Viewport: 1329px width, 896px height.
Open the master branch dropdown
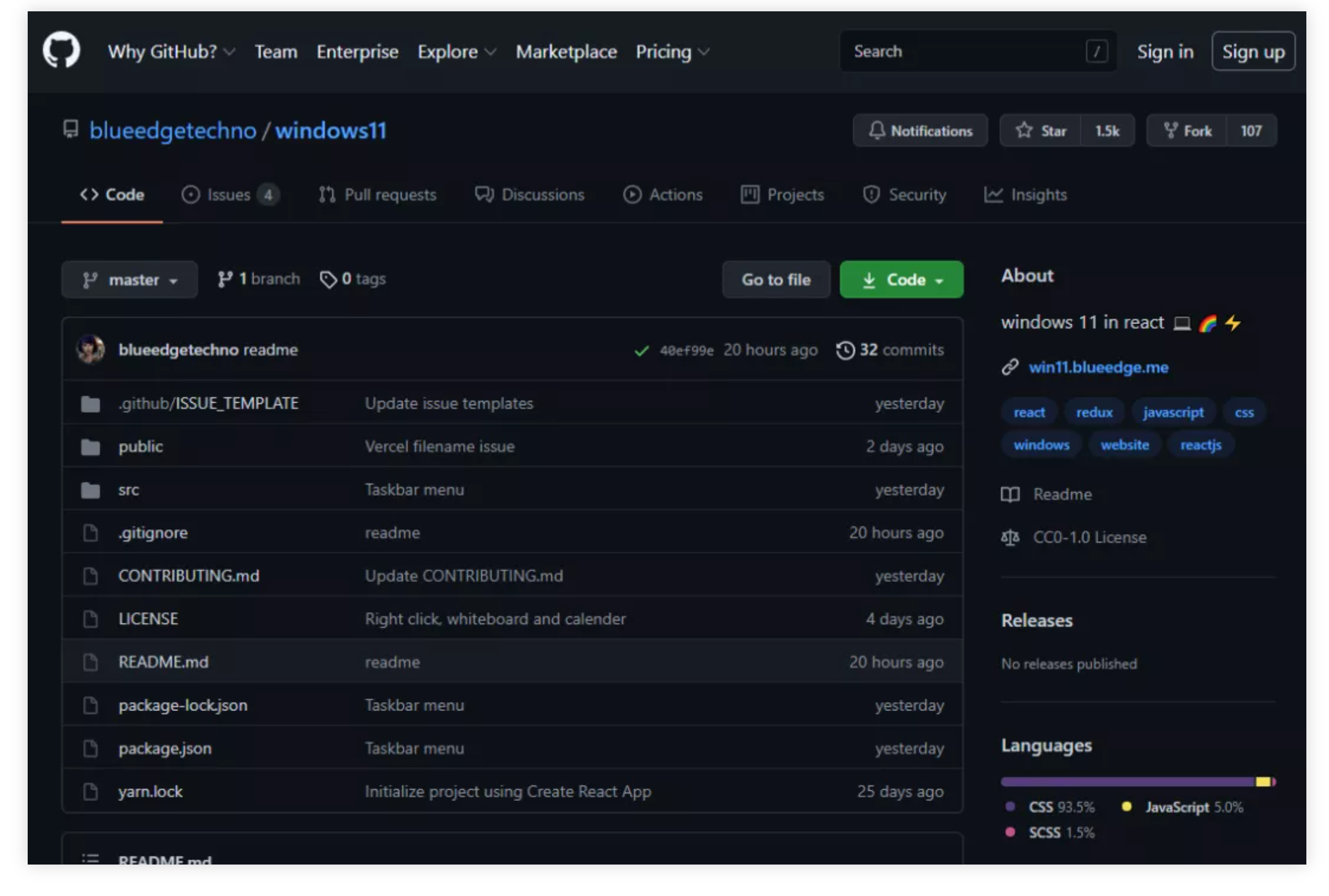point(130,279)
